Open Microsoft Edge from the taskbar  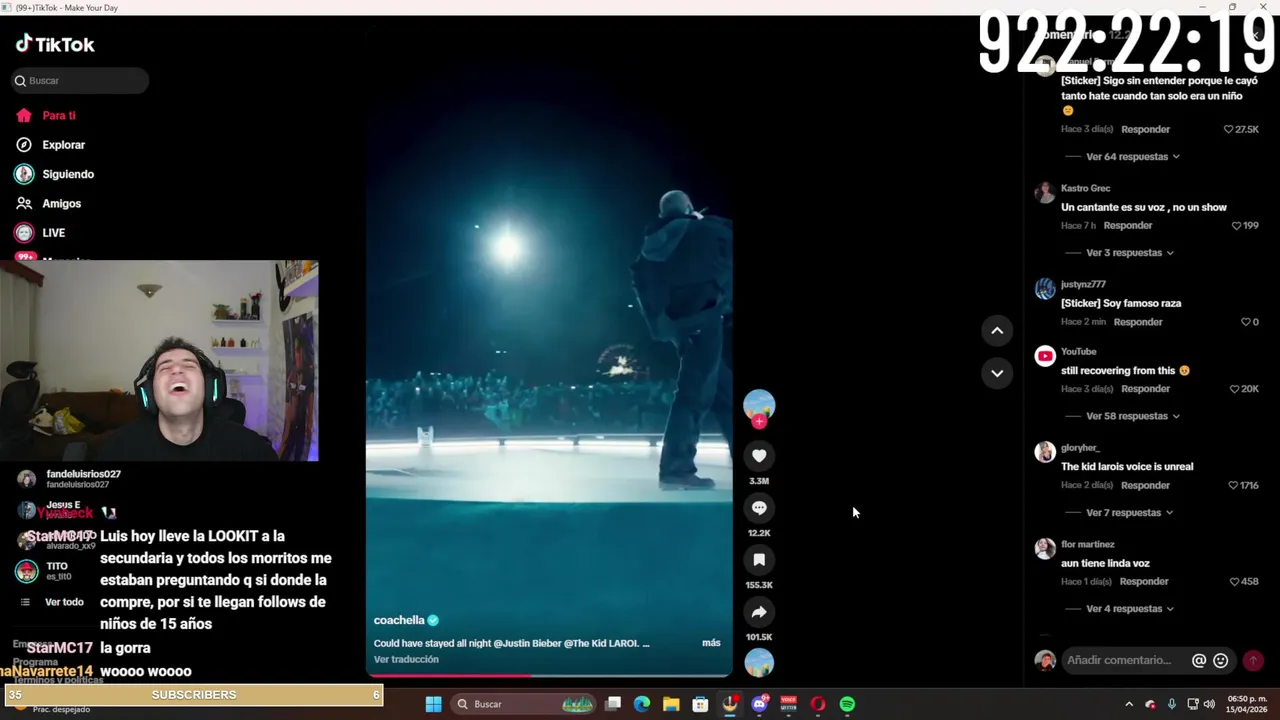(x=642, y=704)
